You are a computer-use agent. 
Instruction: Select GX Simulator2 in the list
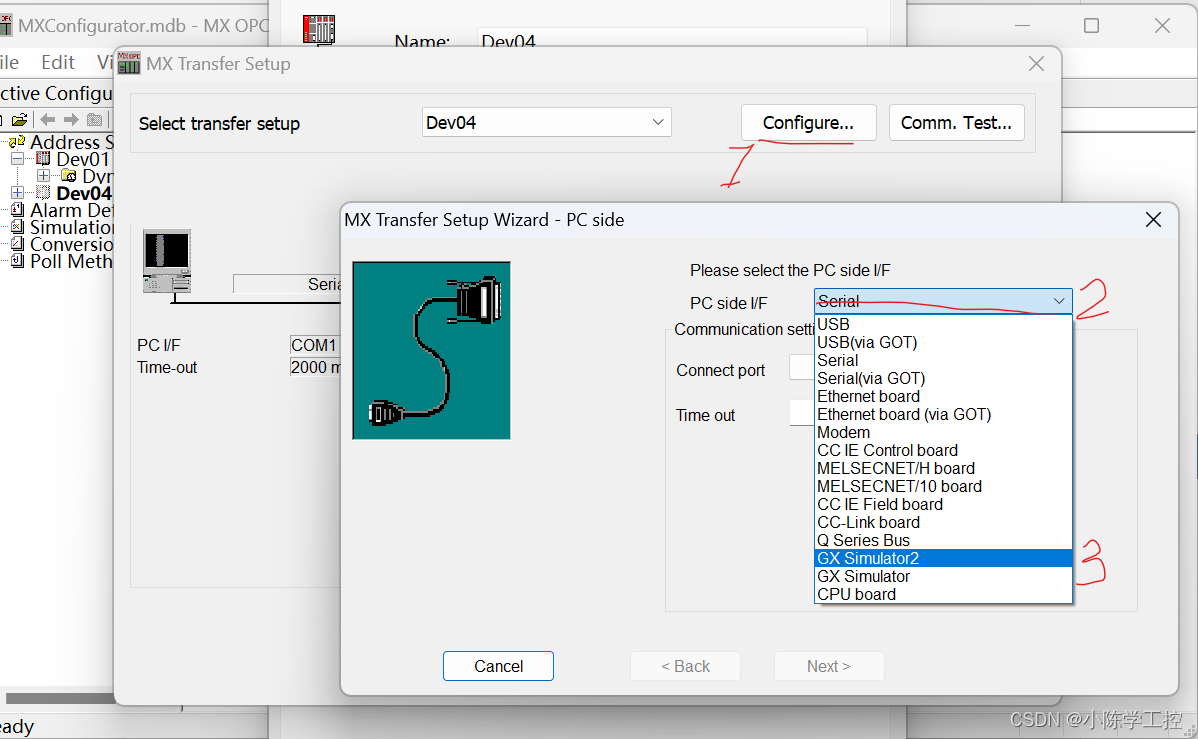tap(943, 558)
